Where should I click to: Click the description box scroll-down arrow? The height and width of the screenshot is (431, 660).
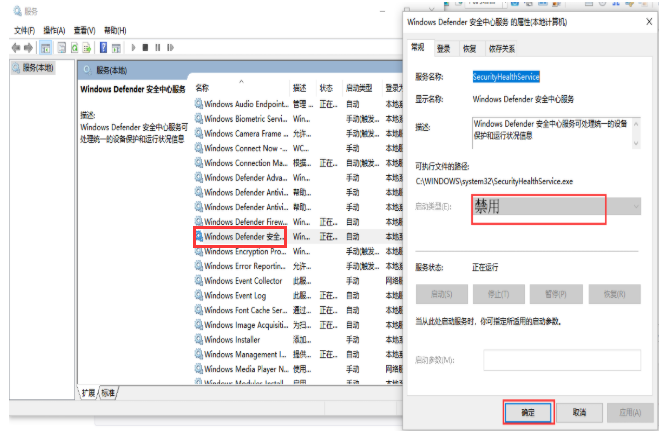coord(636,143)
